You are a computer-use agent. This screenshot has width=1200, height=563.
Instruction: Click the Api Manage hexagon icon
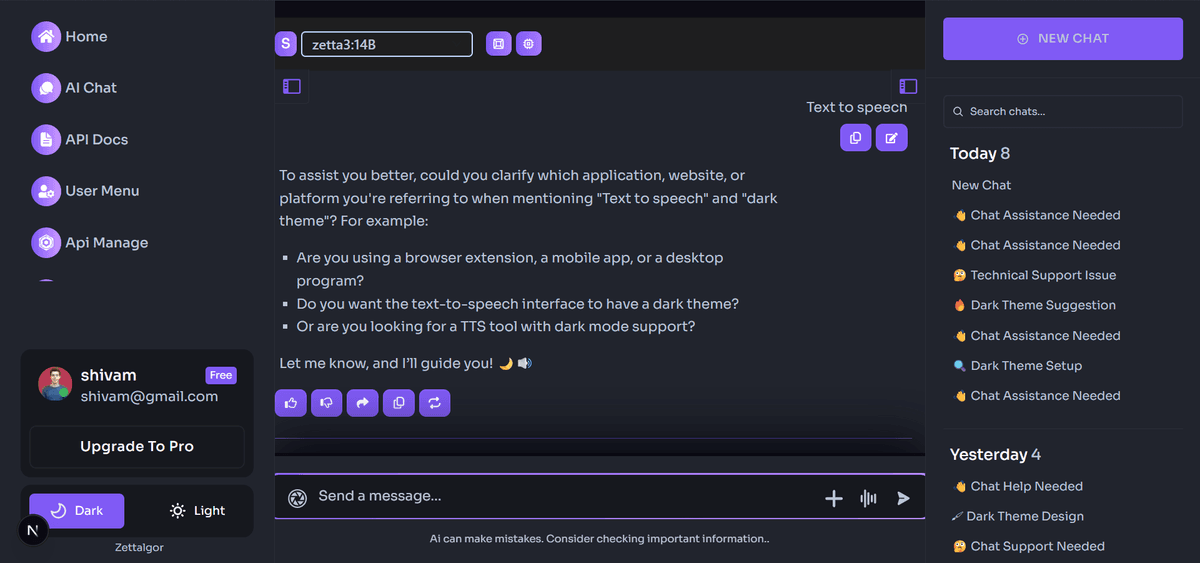[46, 243]
